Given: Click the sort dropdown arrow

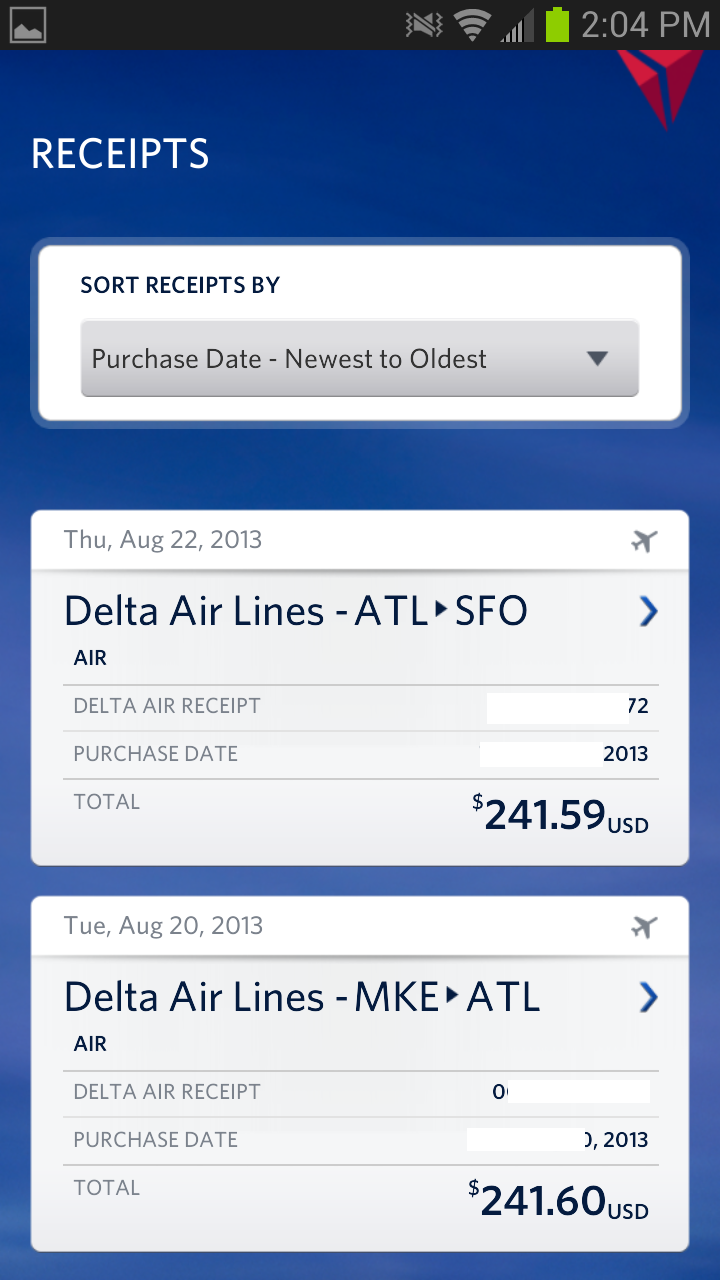Looking at the screenshot, I should coord(598,359).
